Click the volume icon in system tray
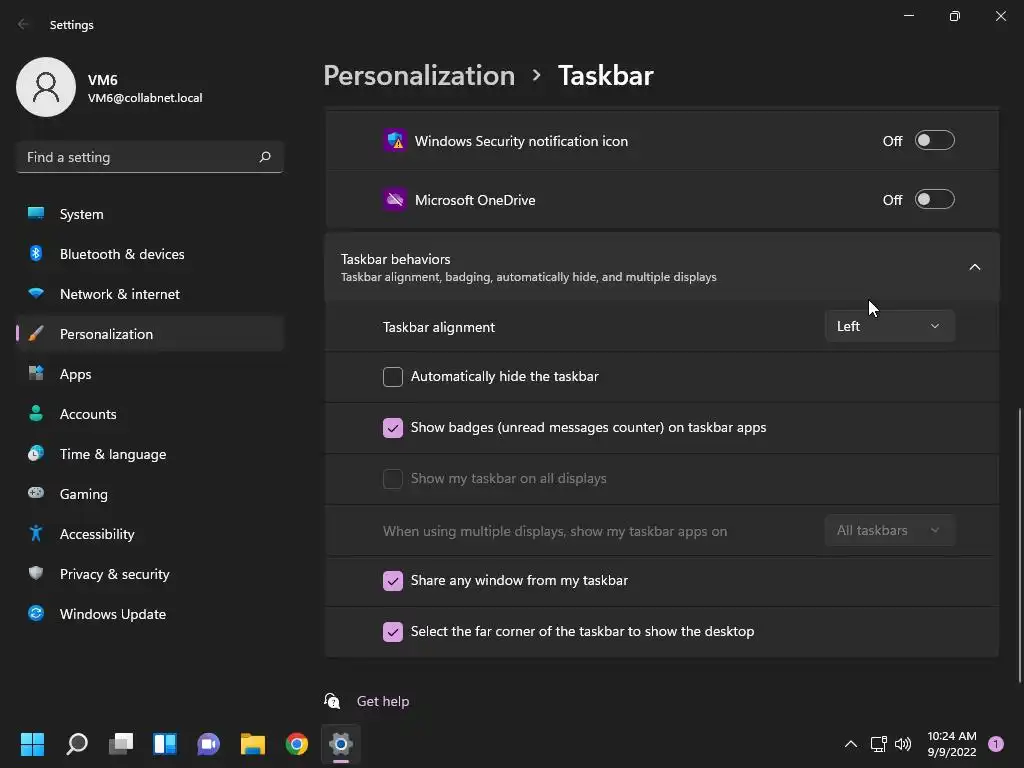This screenshot has width=1024, height=768. [x=903, y=743]
